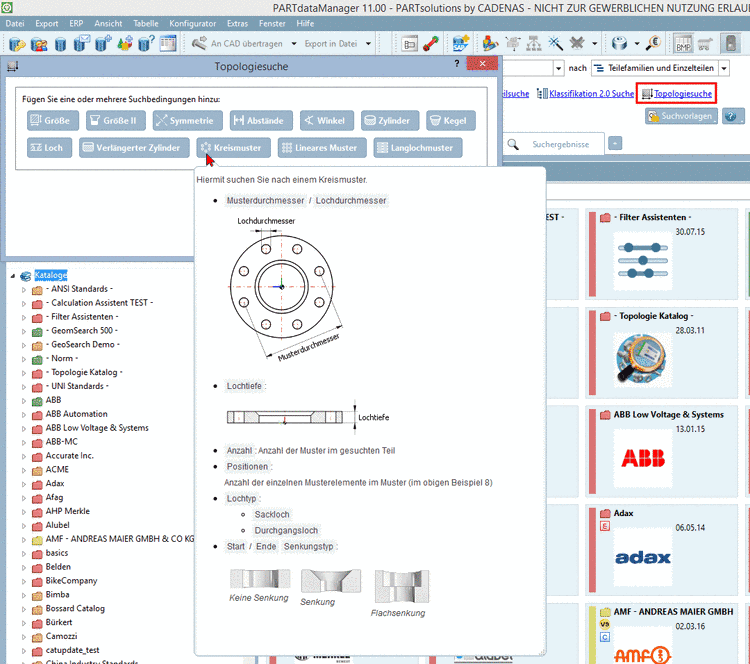The height and width of the screenshot is (664, 750).
Task: Click the help question mark in Topologiesuche dialog
Action: click(x=457, y=64)
